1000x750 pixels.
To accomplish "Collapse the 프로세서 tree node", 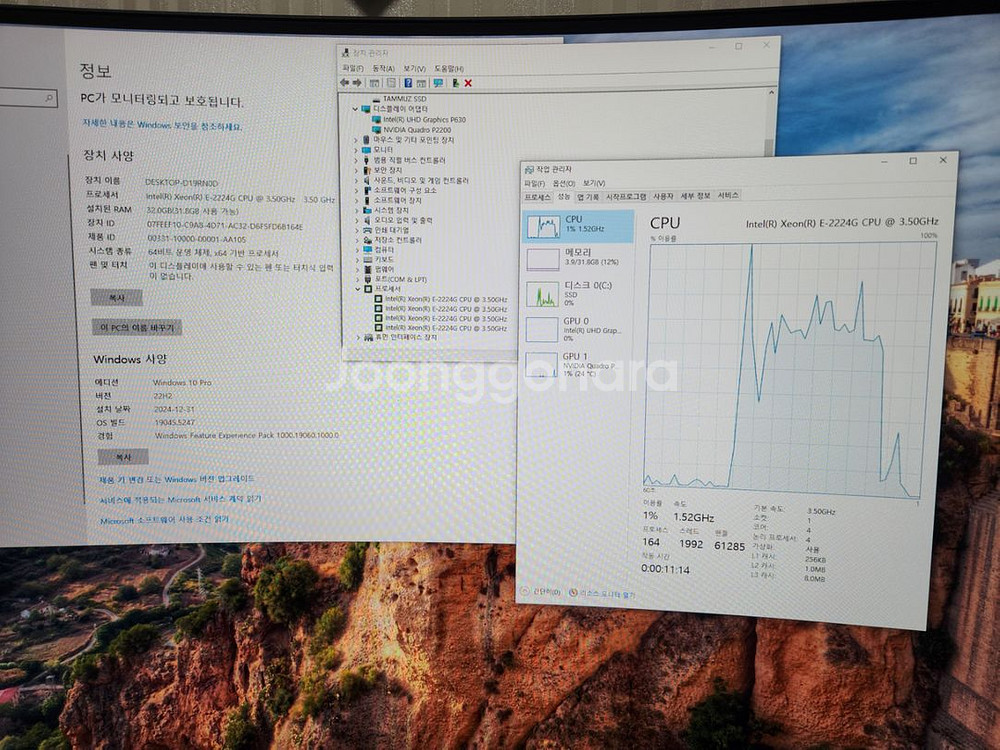I will (358, 289).
